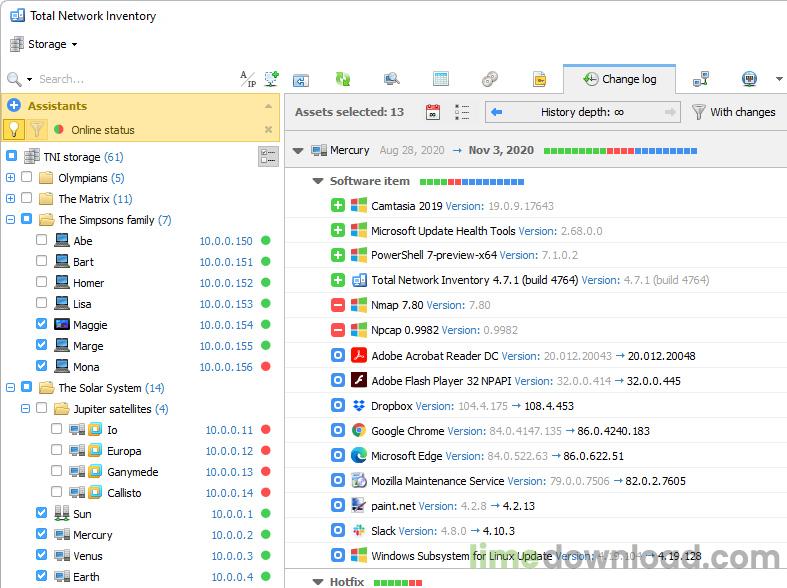The height and width of the screenshot is (588, 787).
Task: Click the red minus icon next to Nmap 7.80
Action: 338,305
